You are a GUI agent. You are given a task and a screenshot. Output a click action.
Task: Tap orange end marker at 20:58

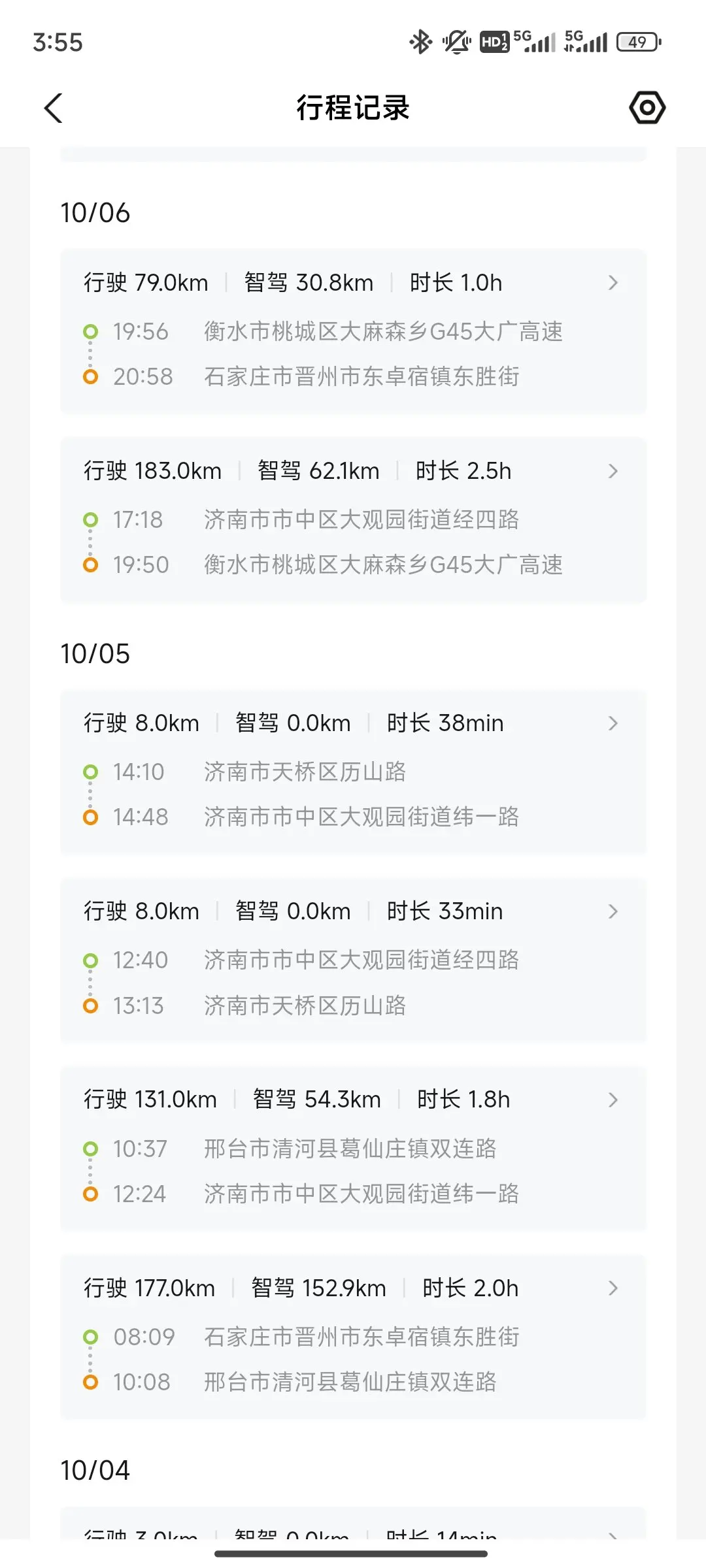click(91, 377)
